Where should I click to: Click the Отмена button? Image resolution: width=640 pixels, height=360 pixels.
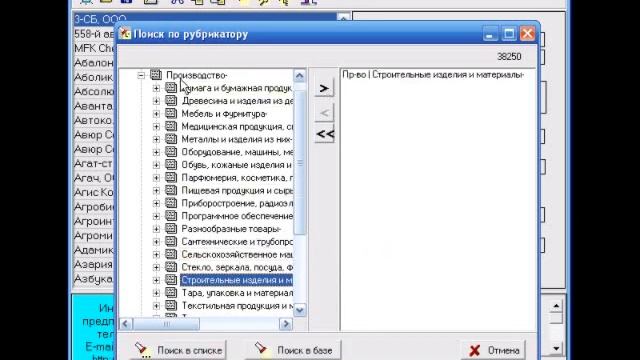(x=494, y=350)
